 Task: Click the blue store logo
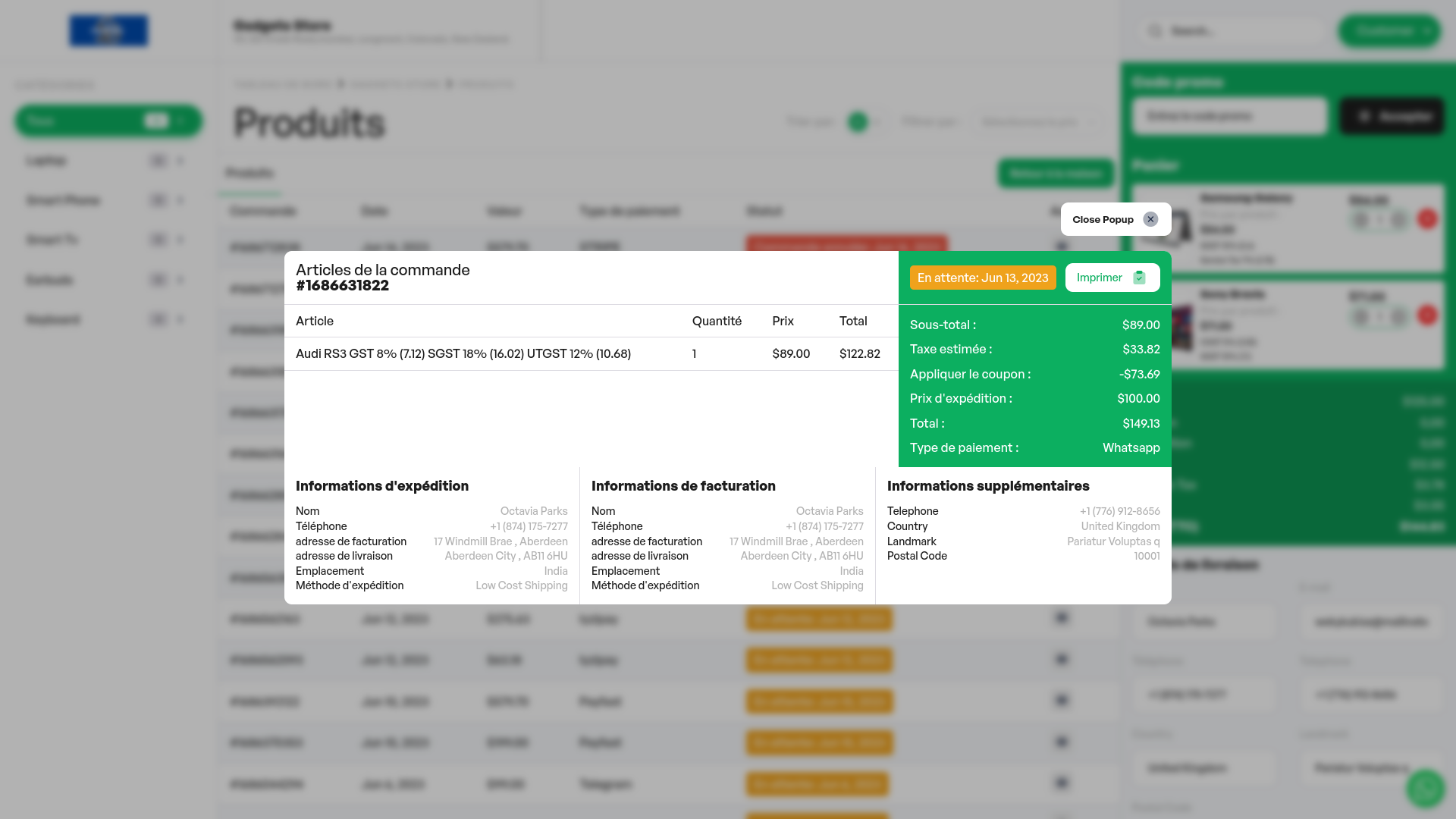point(108,31)
